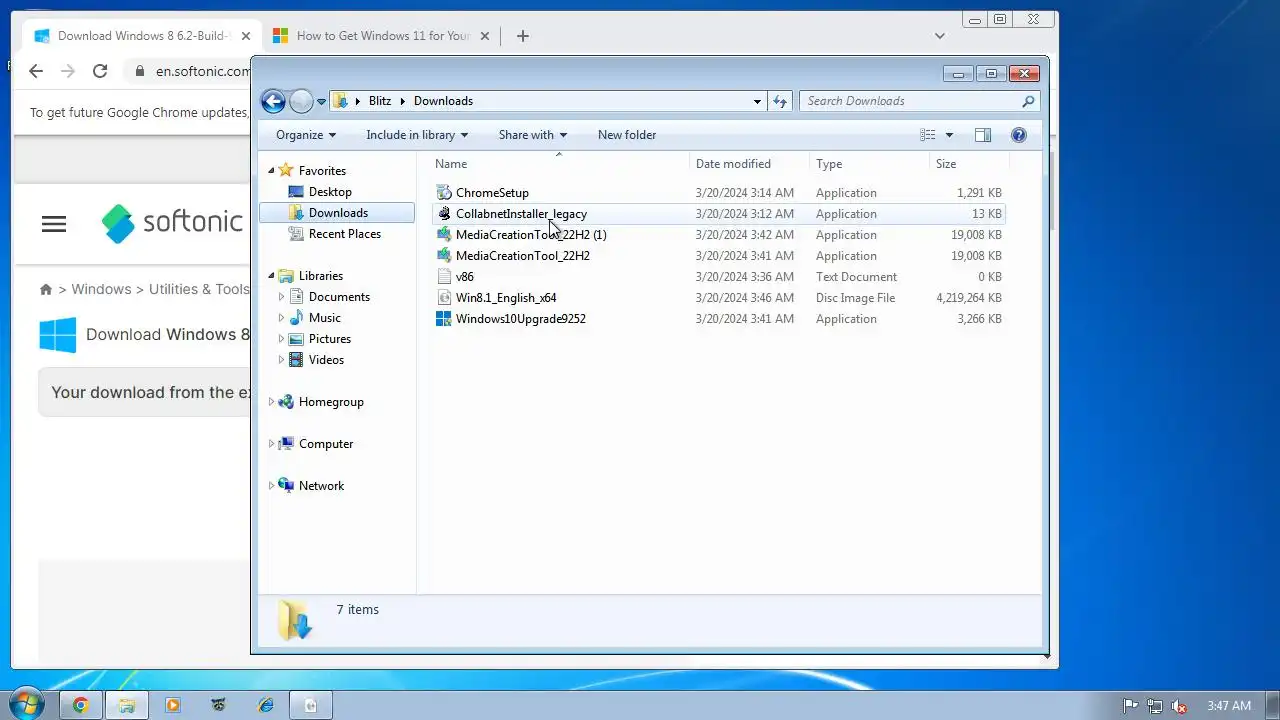
Task: Click the Softonic logo
Action: (173, 222)
